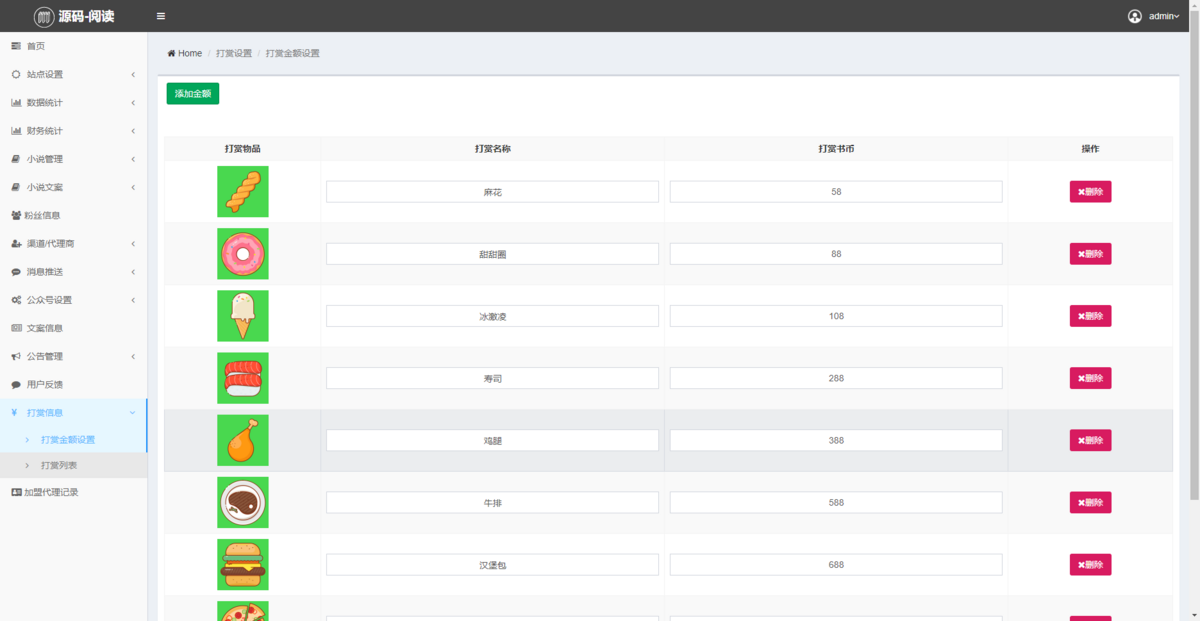The width and height of the screenshot is (1200, 621).
Task: Expand the 公众号设置 submenu chevron
Action: pos(133,300)
